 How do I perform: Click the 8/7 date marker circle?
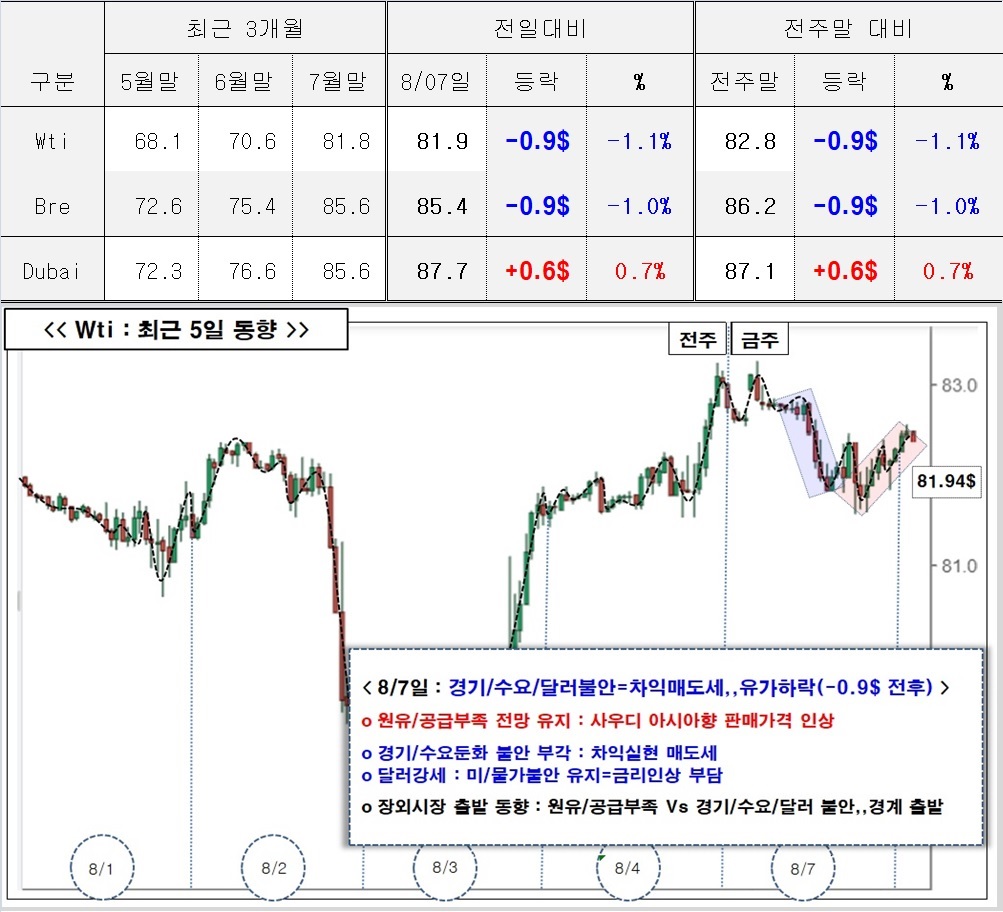pyautogui.click(x=803, y=868)
